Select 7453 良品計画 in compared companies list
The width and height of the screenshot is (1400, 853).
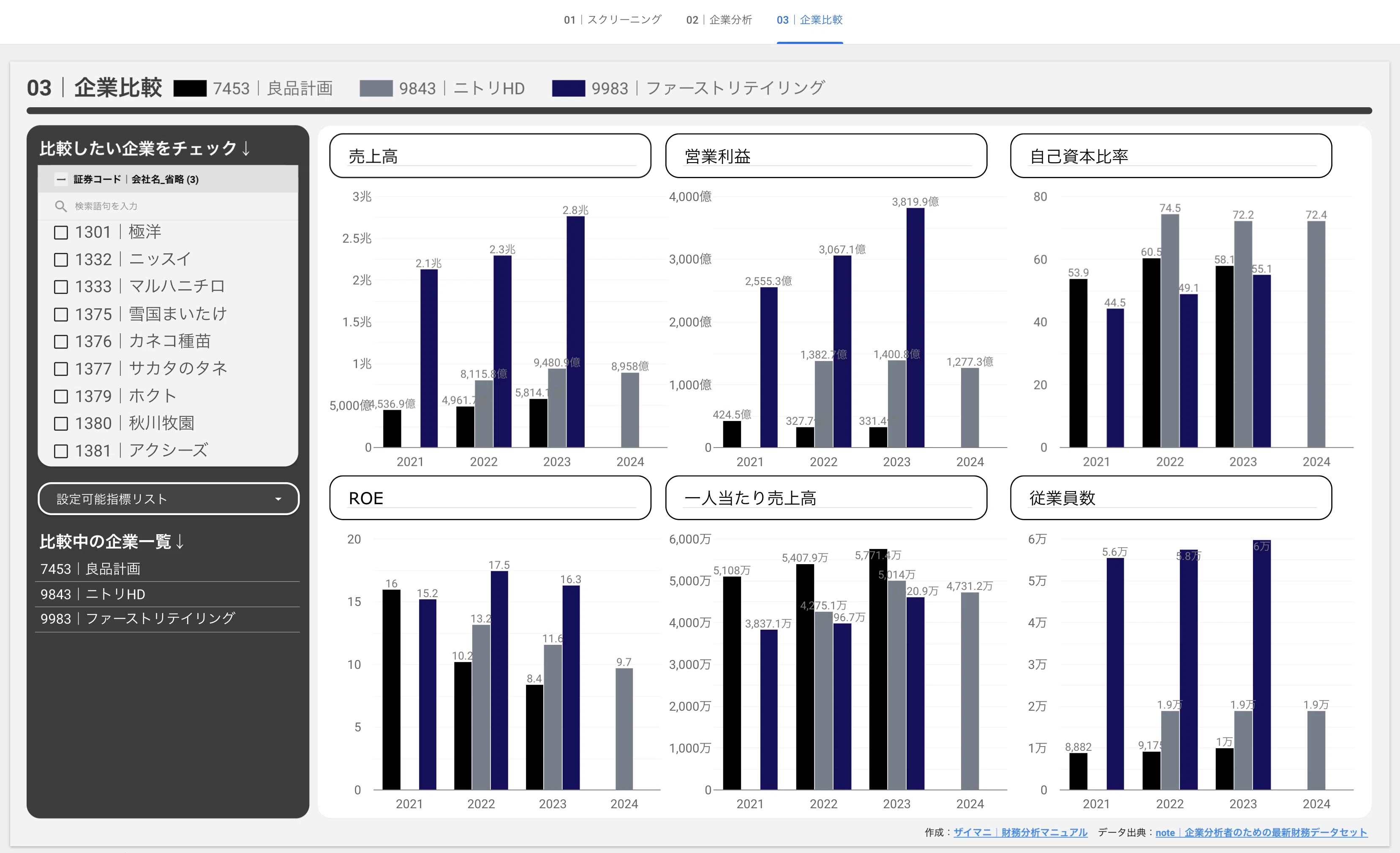[167, 569]
